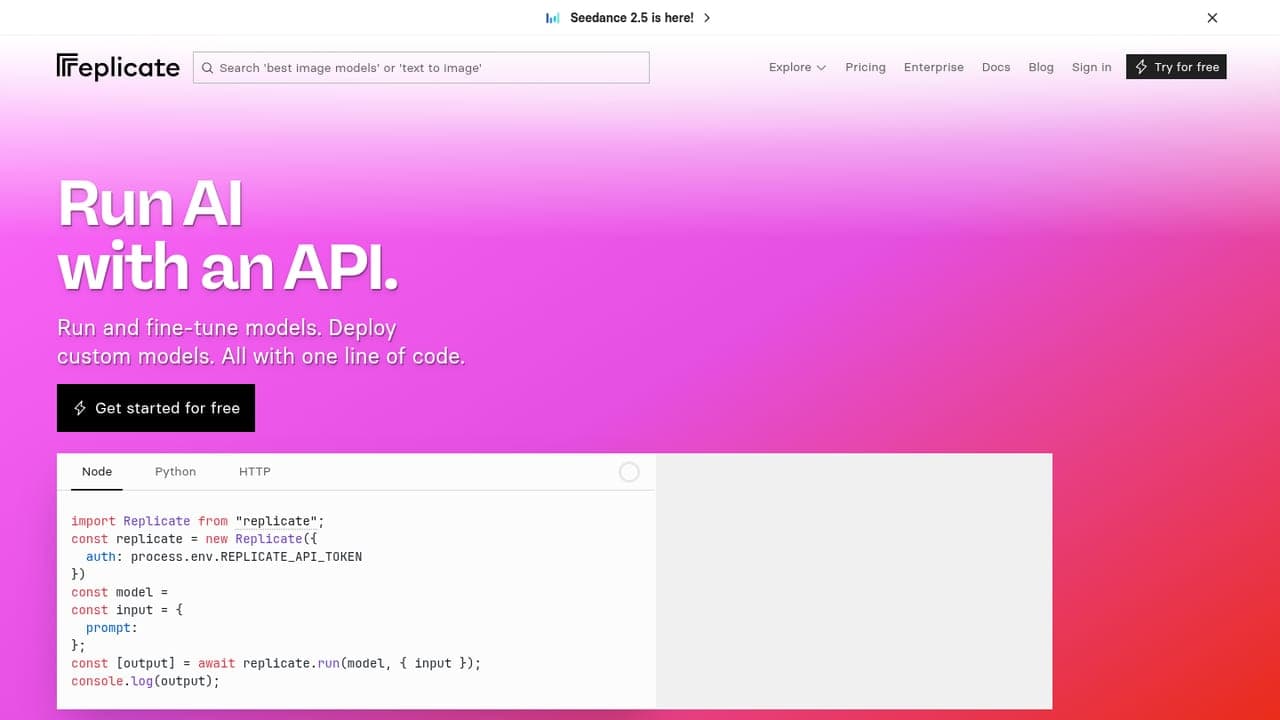Switch to the Python code tab
The height and width of the screenshot is (720, 1280).
coord(175,472)
